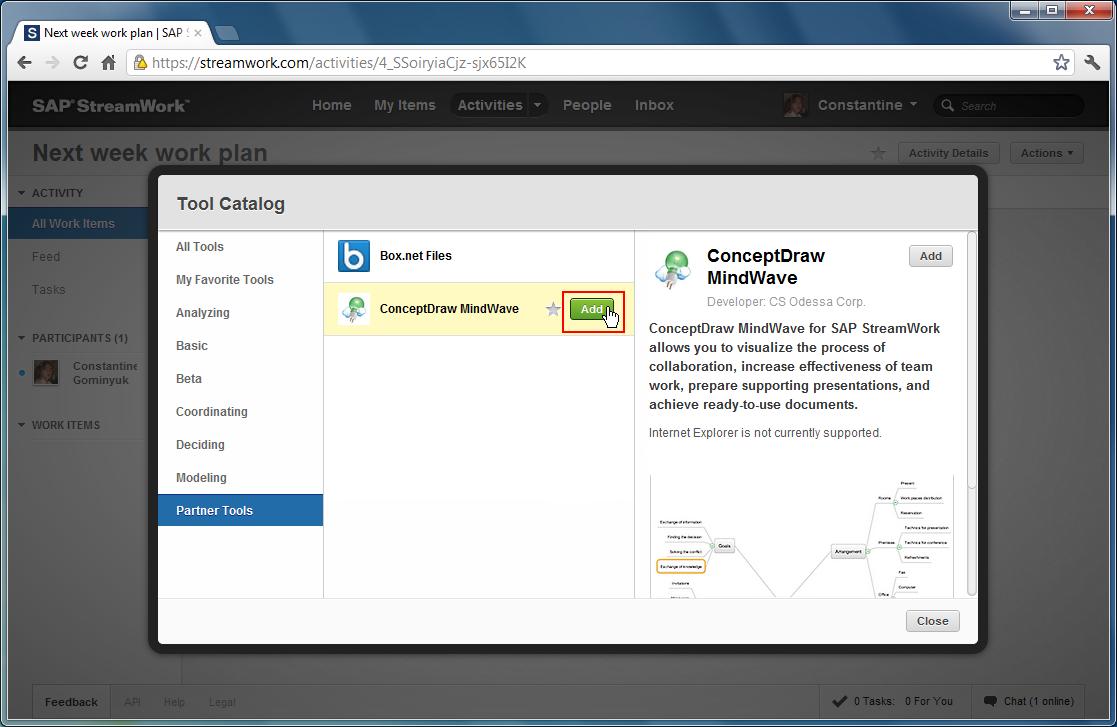
Task: Select All Work Items in sidebar
Action: [x=78, y=224]
